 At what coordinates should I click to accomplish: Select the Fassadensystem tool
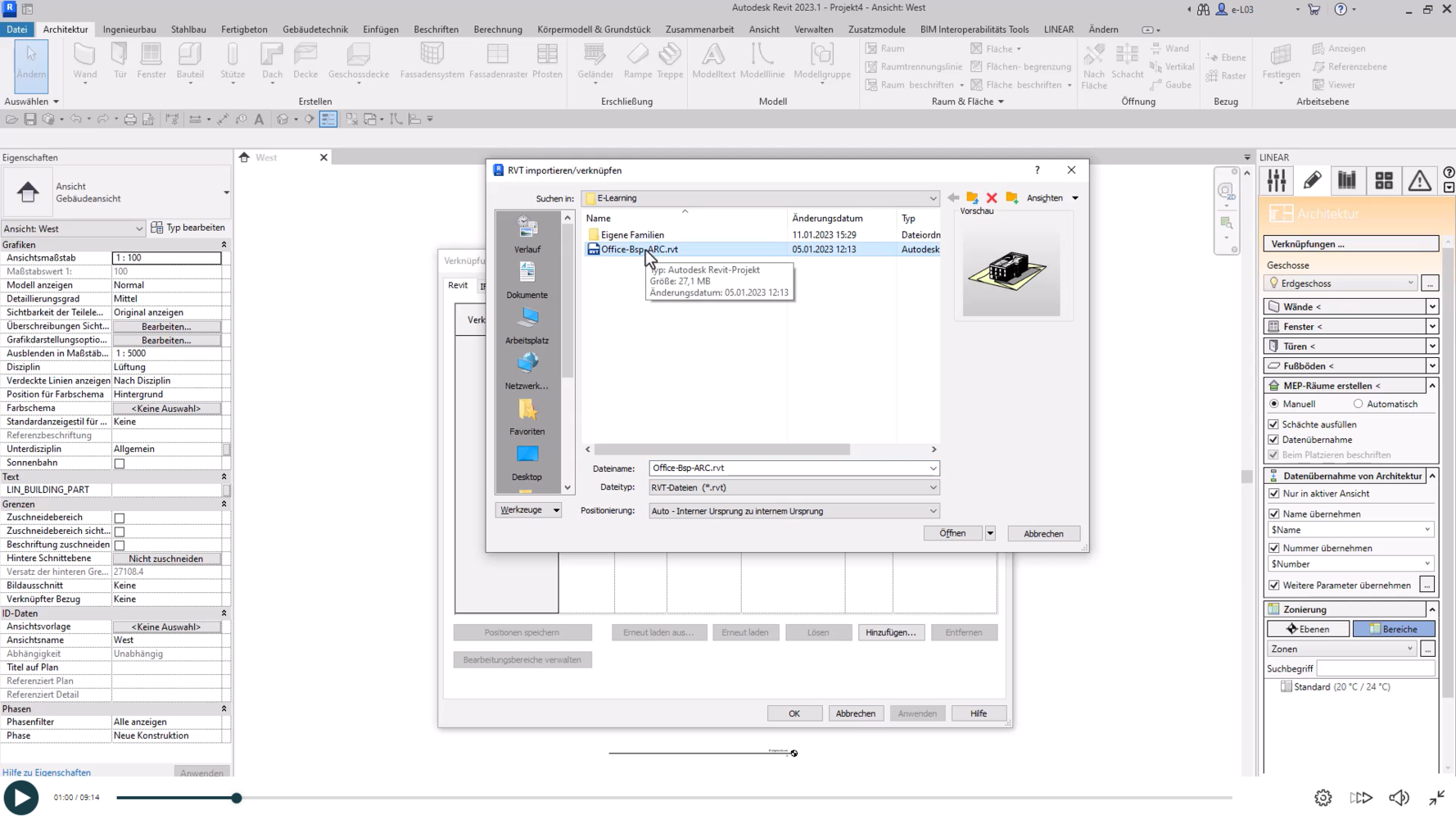point(432,62)
